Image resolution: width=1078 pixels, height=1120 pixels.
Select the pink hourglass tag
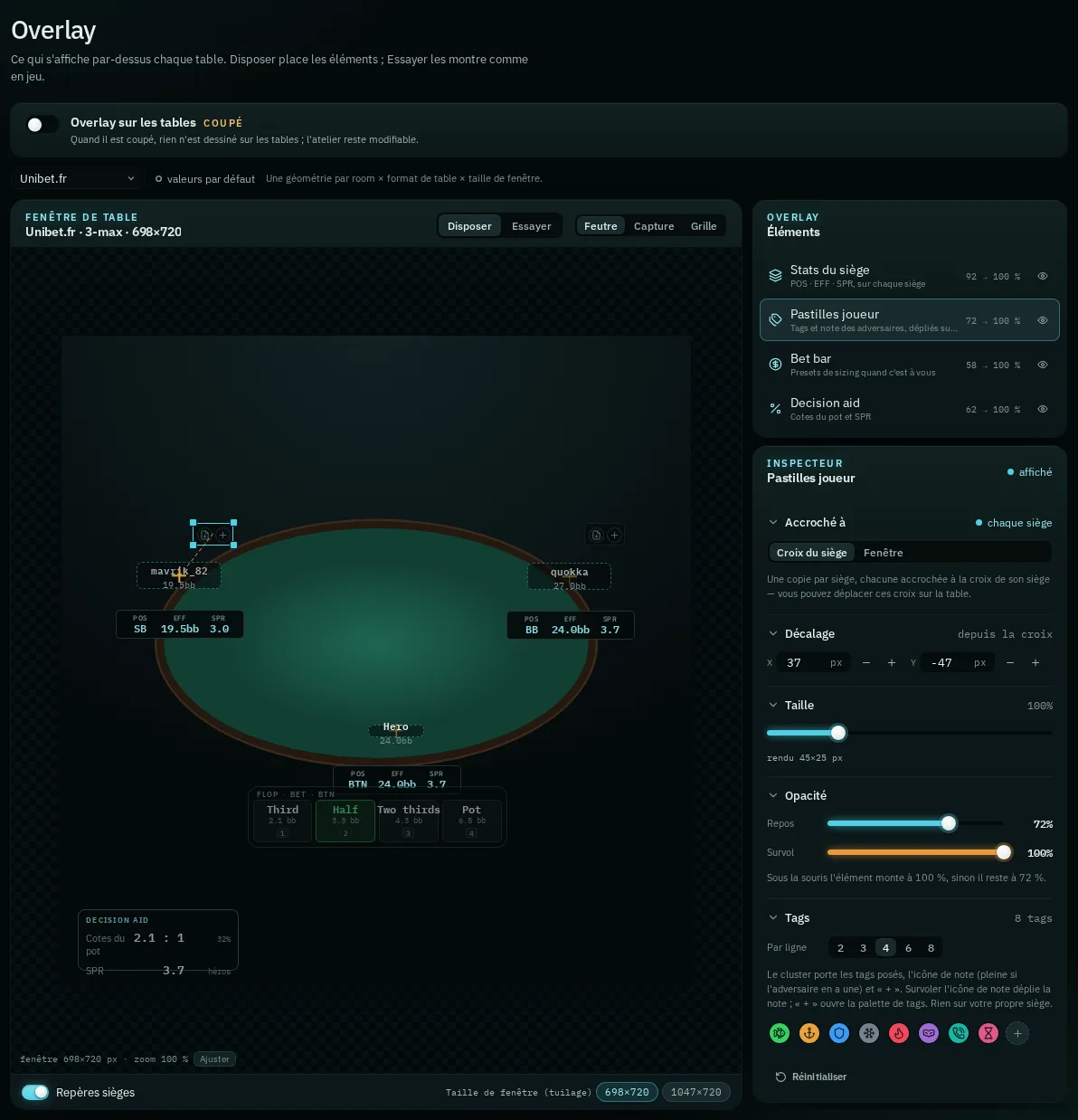(x=988, y=1033)
